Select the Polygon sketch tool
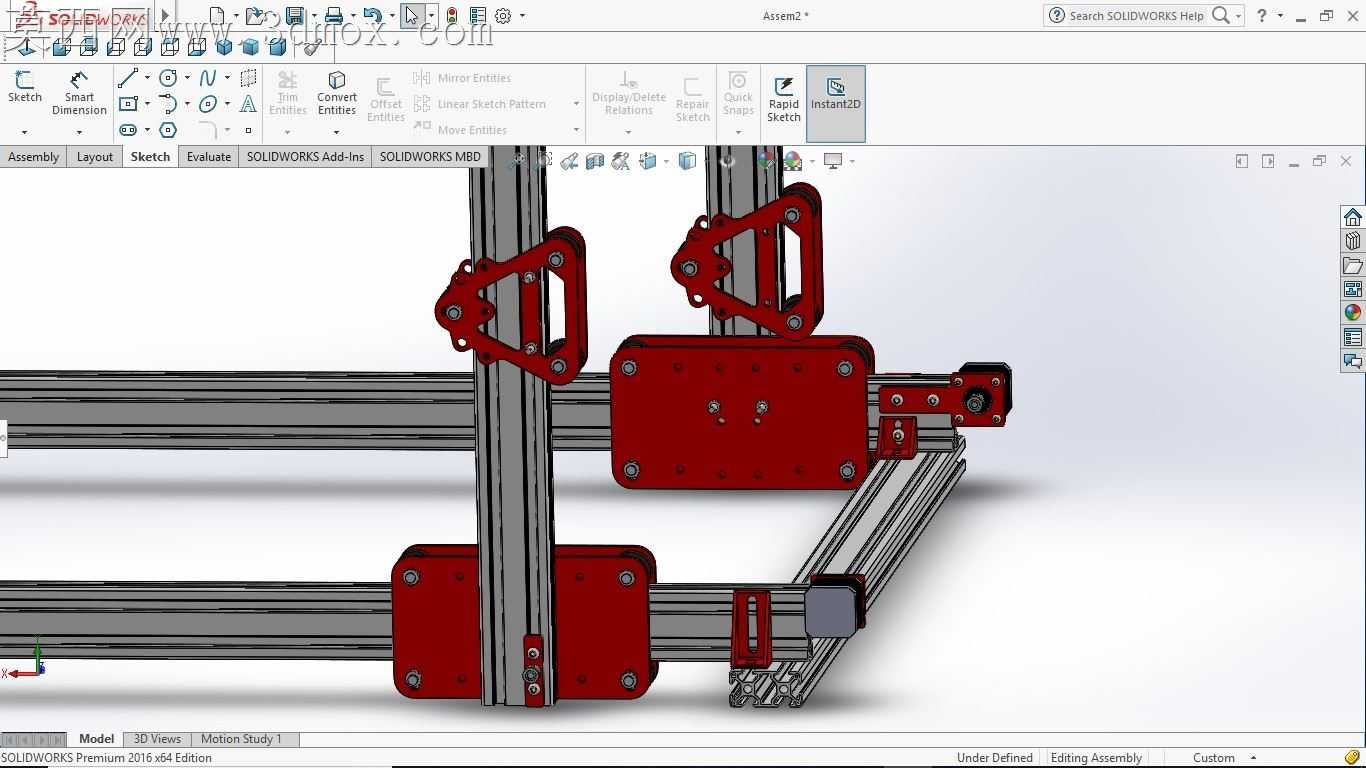Screen dimensions: 1366x768 click(x=168, y=130)
